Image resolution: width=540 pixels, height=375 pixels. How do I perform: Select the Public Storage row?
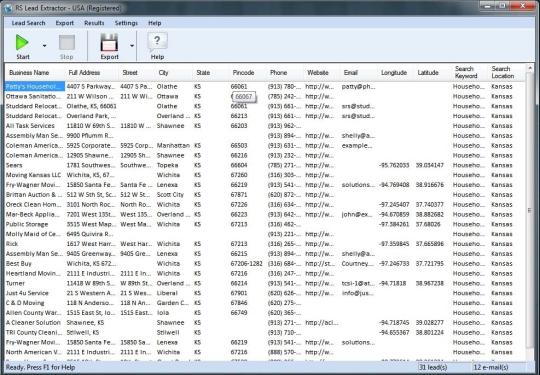click(x=265, y=224)
